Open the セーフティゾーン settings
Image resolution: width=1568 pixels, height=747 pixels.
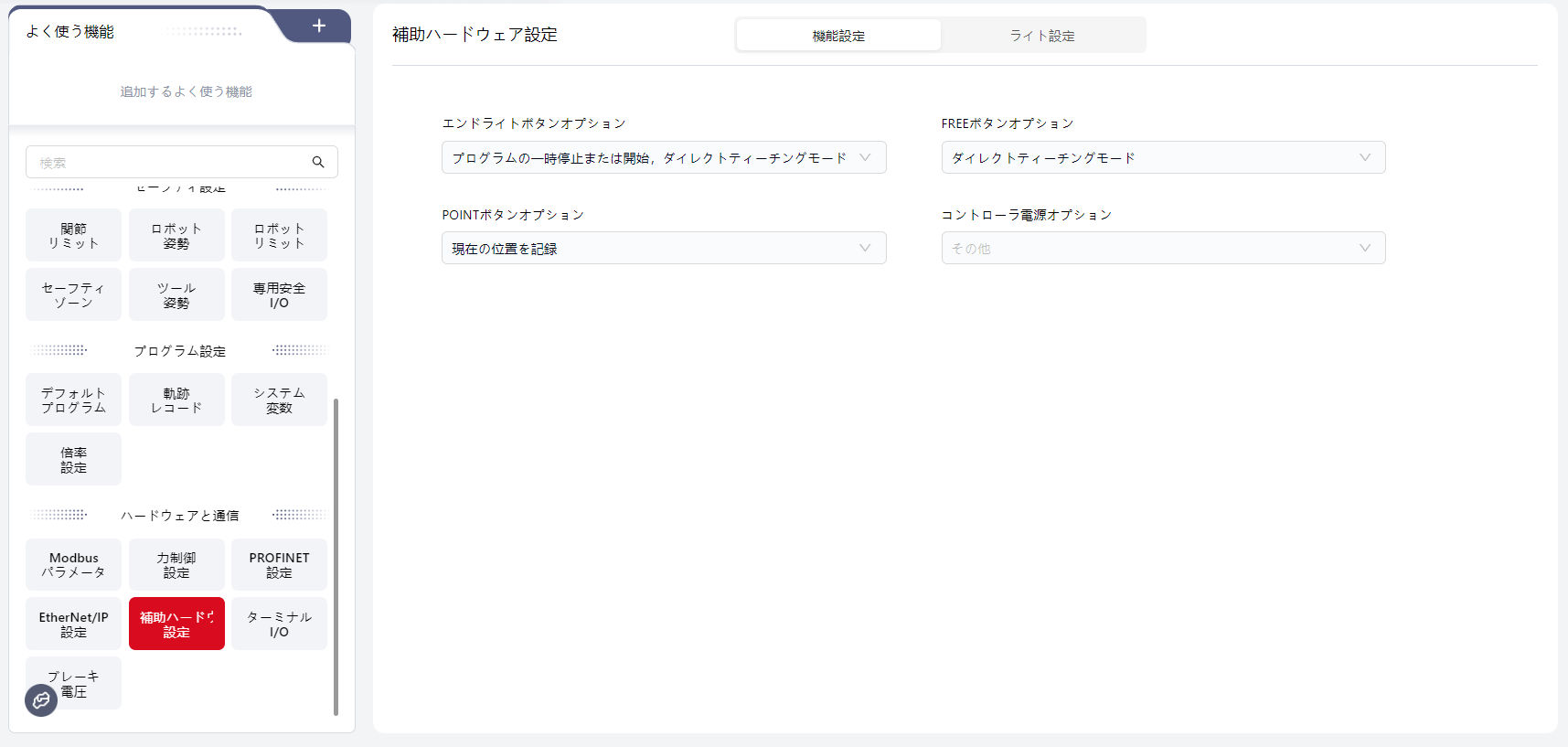pos(73,295)
